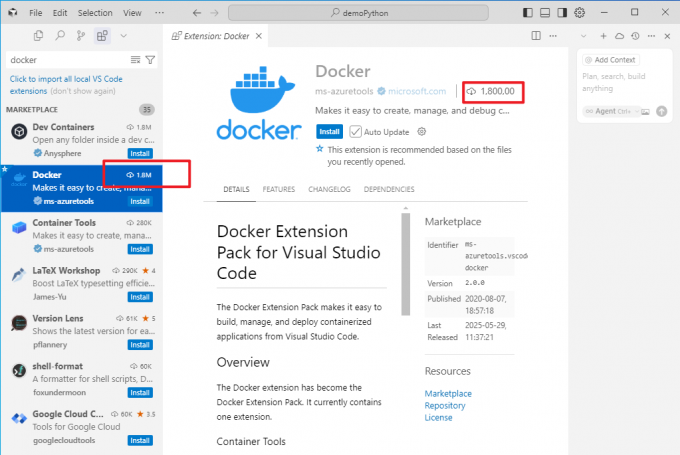Close the chat panel
Viewport: 680px width, 455px height.
point(667,36)
